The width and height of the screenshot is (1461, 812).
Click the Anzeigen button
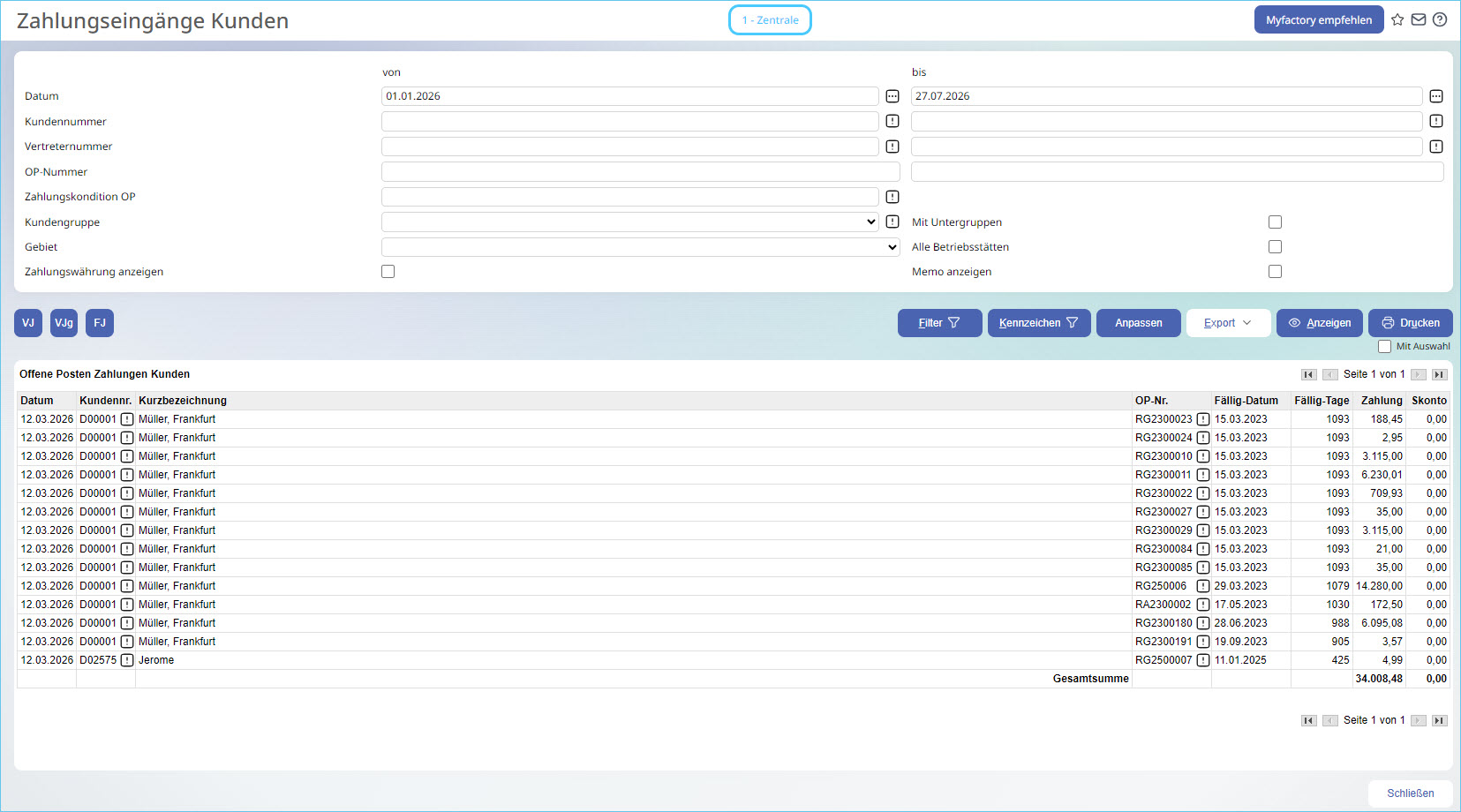[1320, 323]
